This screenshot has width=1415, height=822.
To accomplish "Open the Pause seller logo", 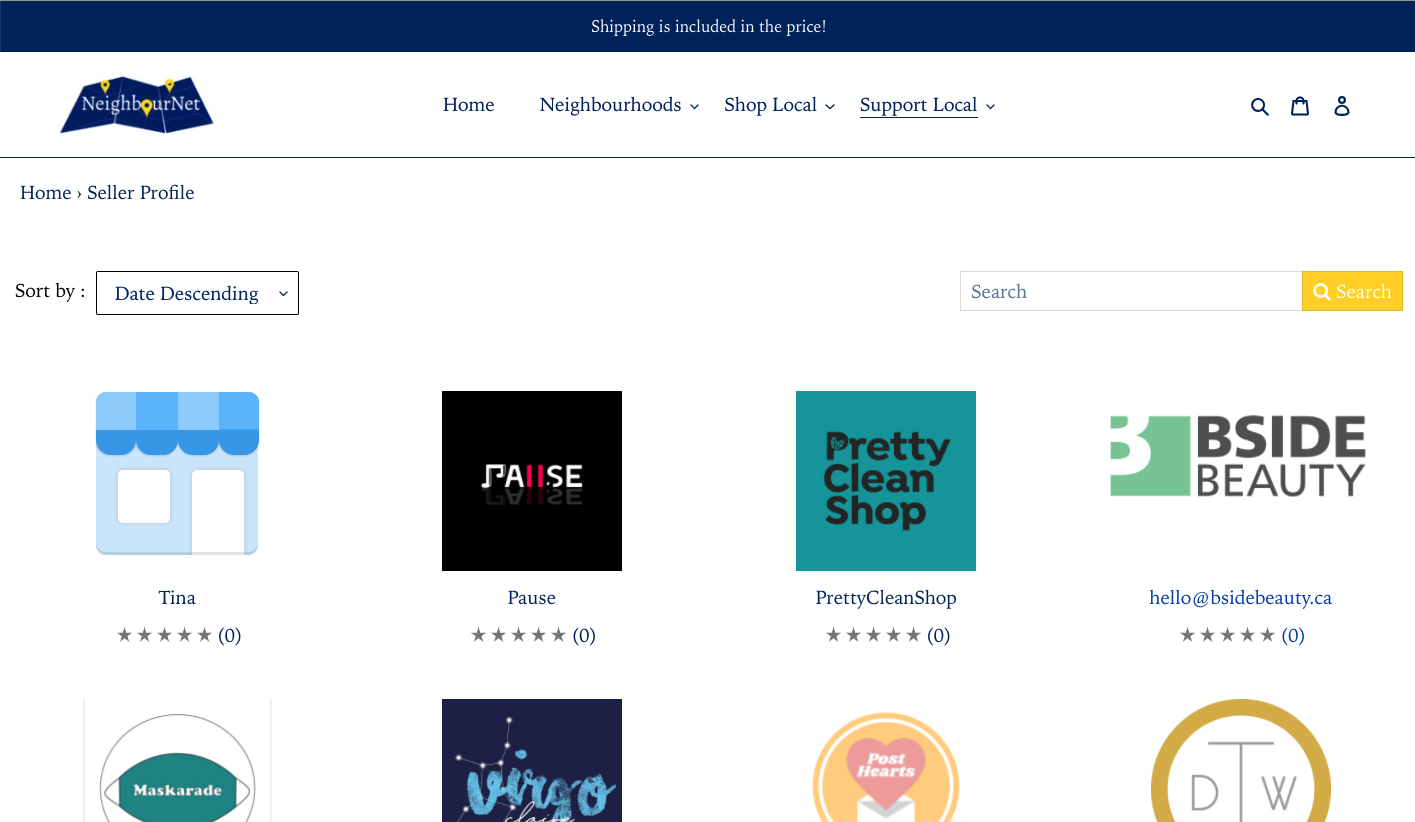I will [532, 481].
